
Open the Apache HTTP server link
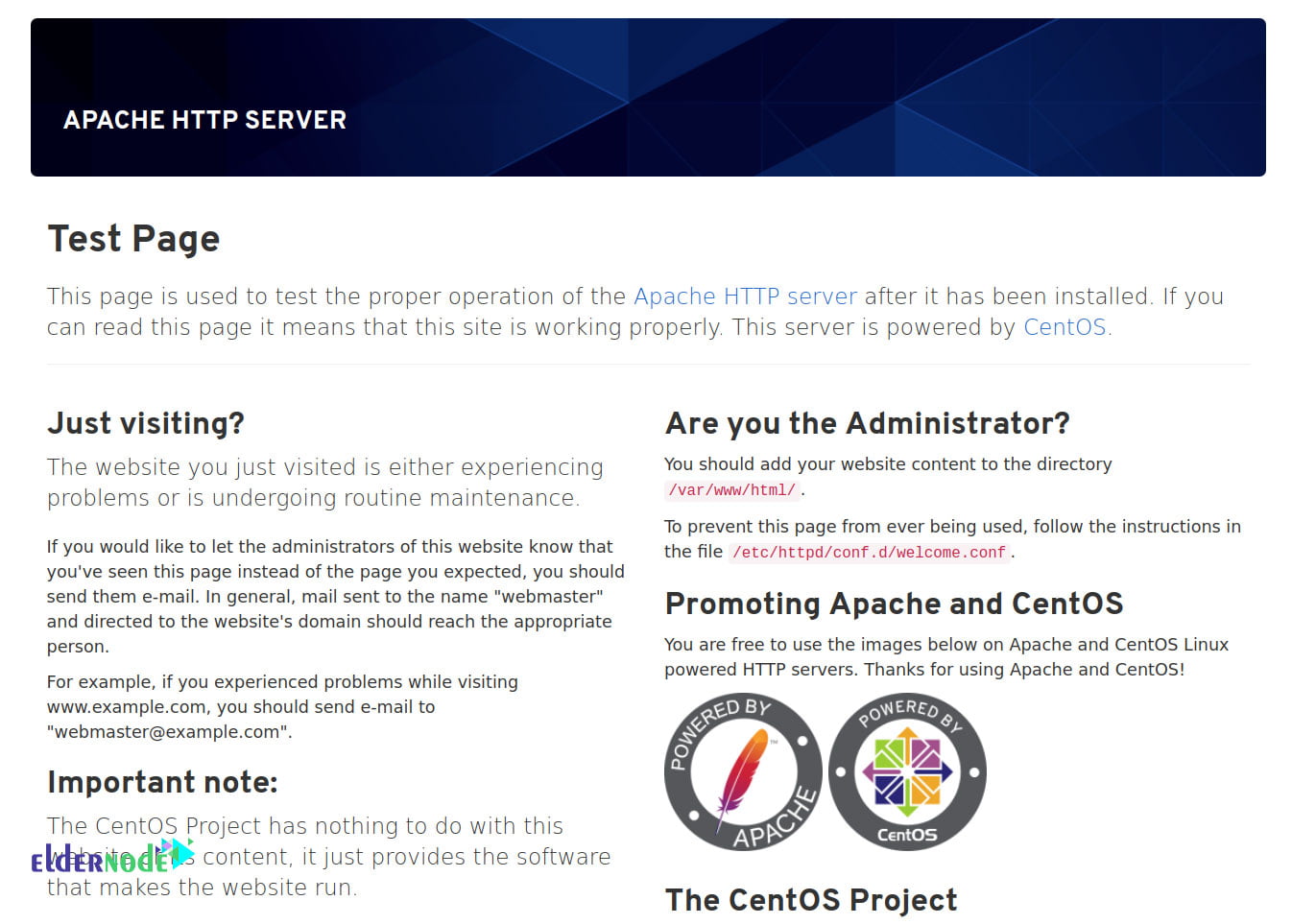coord(745,296)
